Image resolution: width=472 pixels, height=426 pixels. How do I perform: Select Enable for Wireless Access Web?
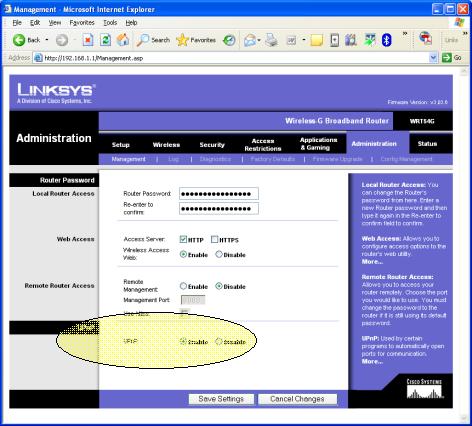pos(183,254)
